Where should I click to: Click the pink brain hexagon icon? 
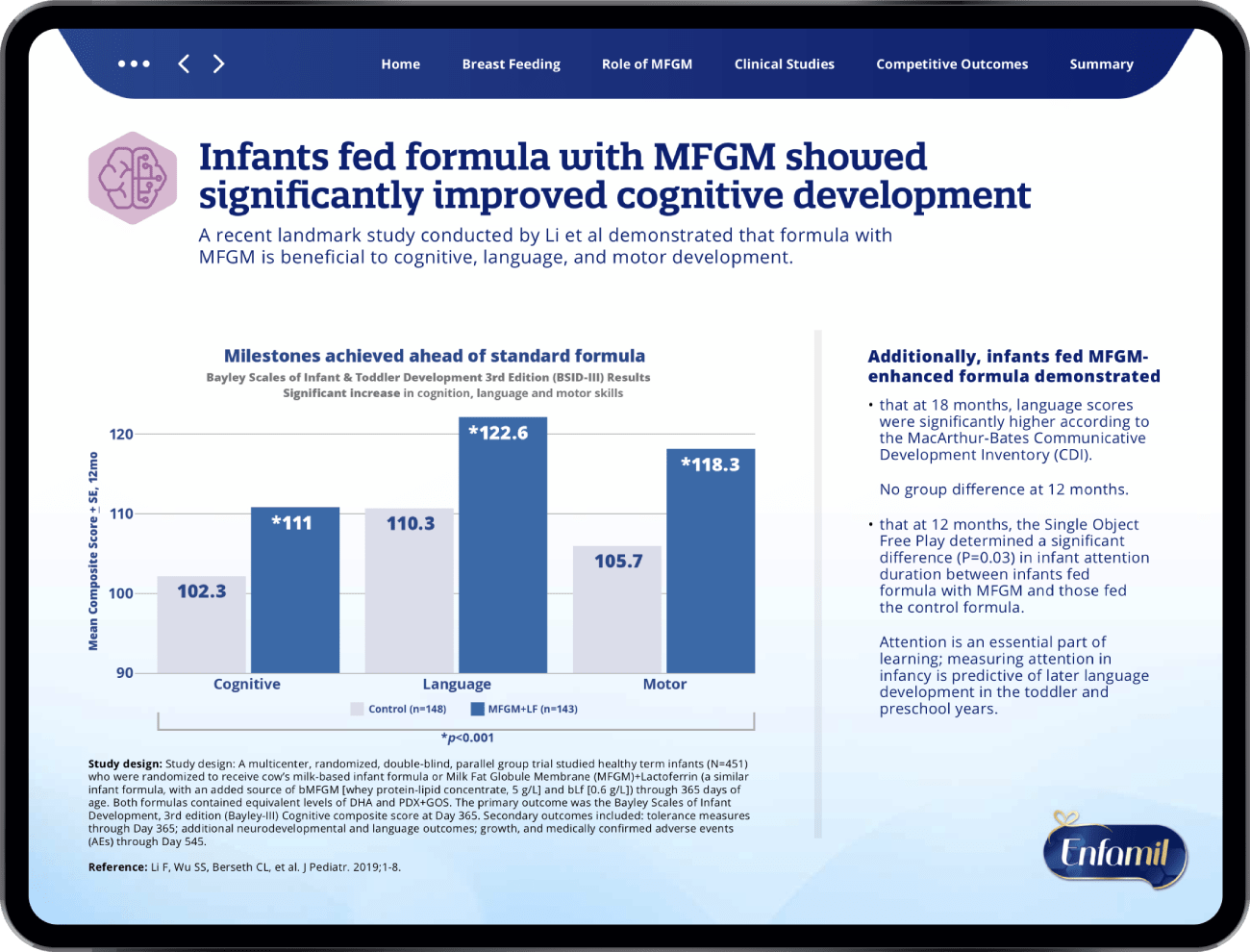pos(133,178)
